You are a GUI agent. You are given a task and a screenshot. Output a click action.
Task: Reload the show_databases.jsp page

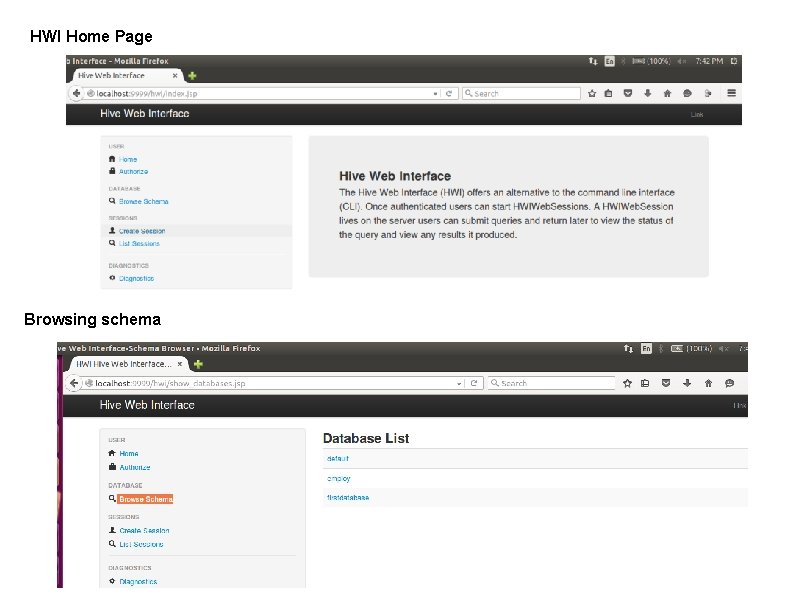tap(474, 383)
